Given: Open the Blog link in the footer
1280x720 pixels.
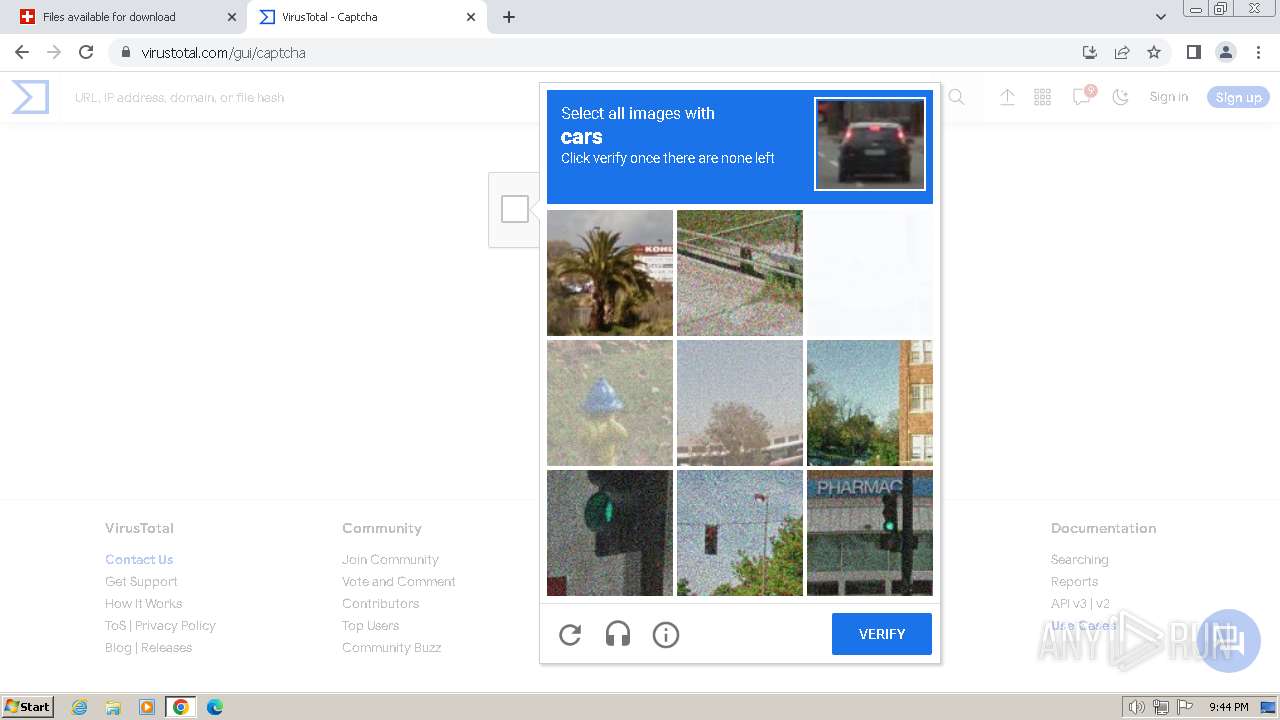Looking at the screenshot, I should click(118, 647).
